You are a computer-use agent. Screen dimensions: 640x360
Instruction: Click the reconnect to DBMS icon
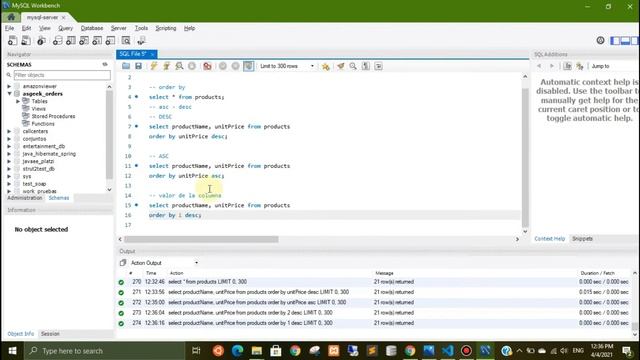(141, 40)
